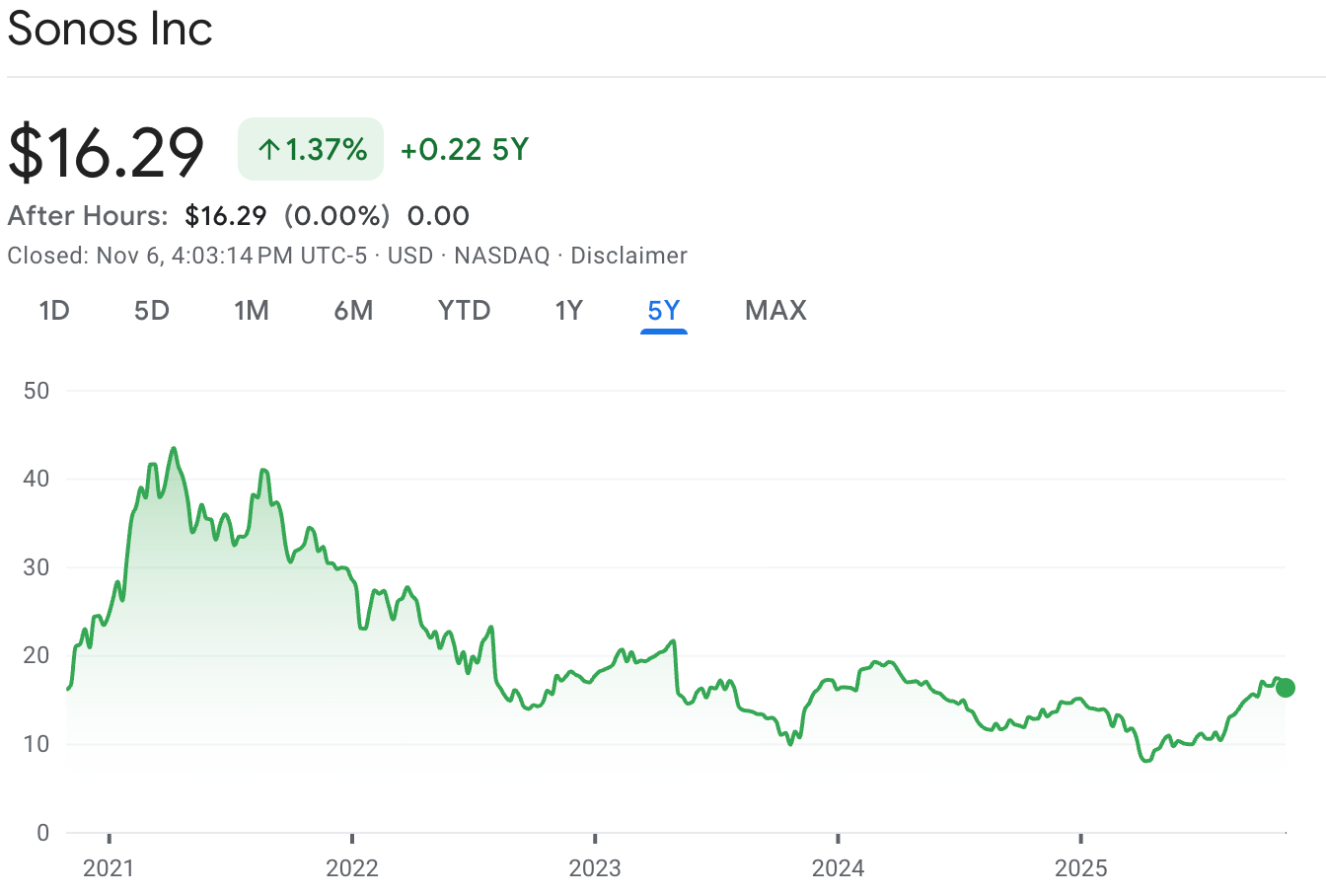Click the 2025 x-axis label
Image resolution: width=1326 pixels, height=896 pixels.
(1081, 868)
